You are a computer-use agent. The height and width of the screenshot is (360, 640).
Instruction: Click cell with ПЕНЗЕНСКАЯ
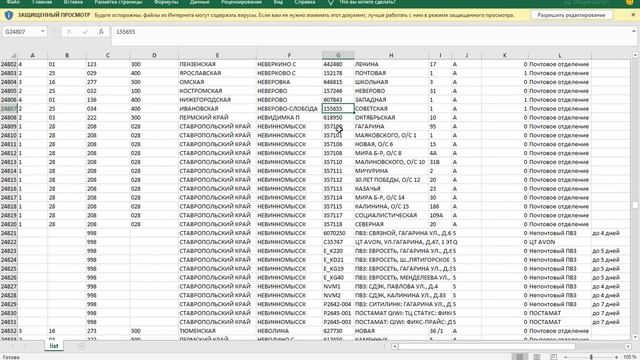[x=217, y=64]
